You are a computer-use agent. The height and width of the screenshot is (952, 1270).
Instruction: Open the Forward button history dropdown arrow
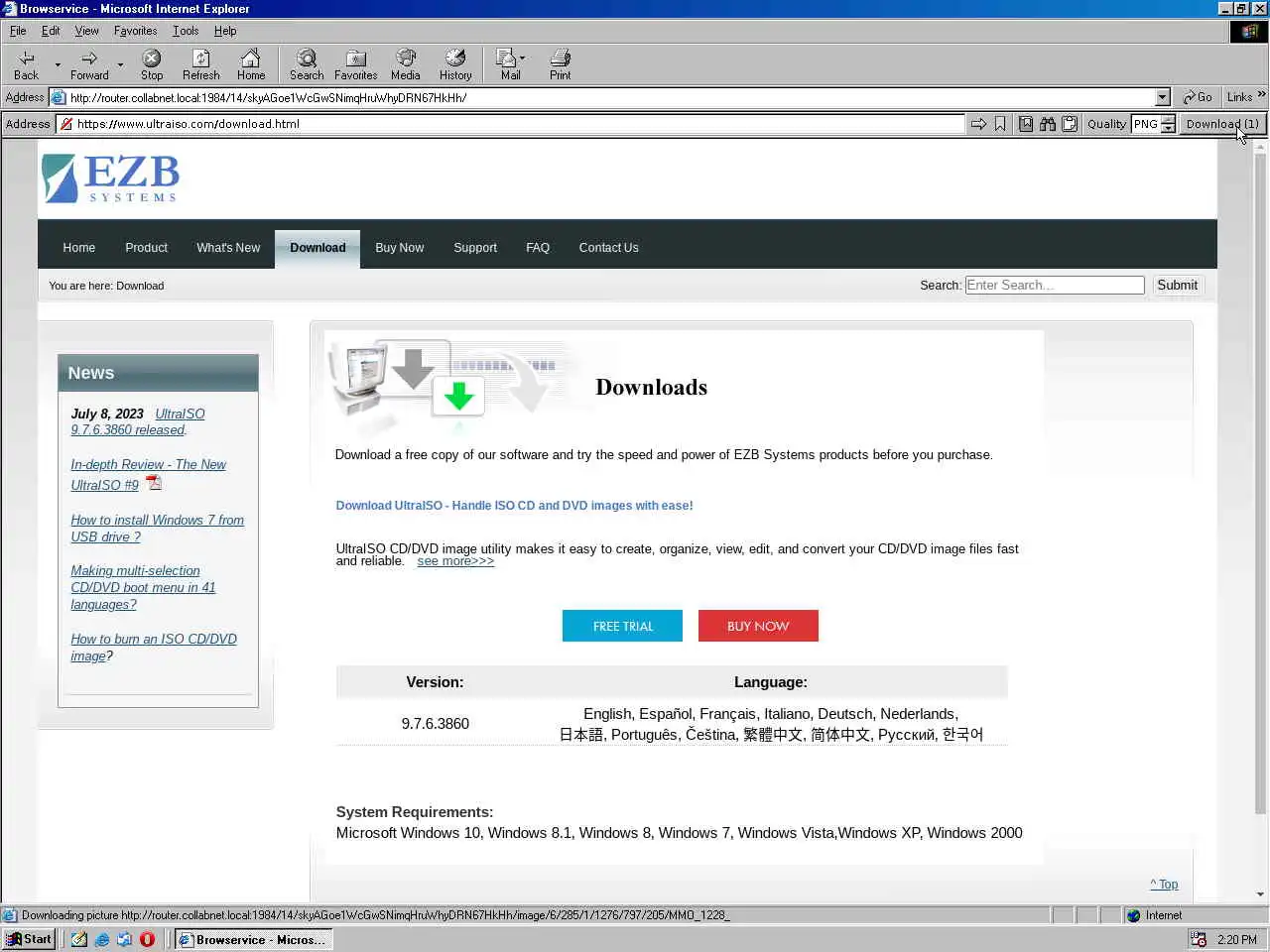(120, 65)
